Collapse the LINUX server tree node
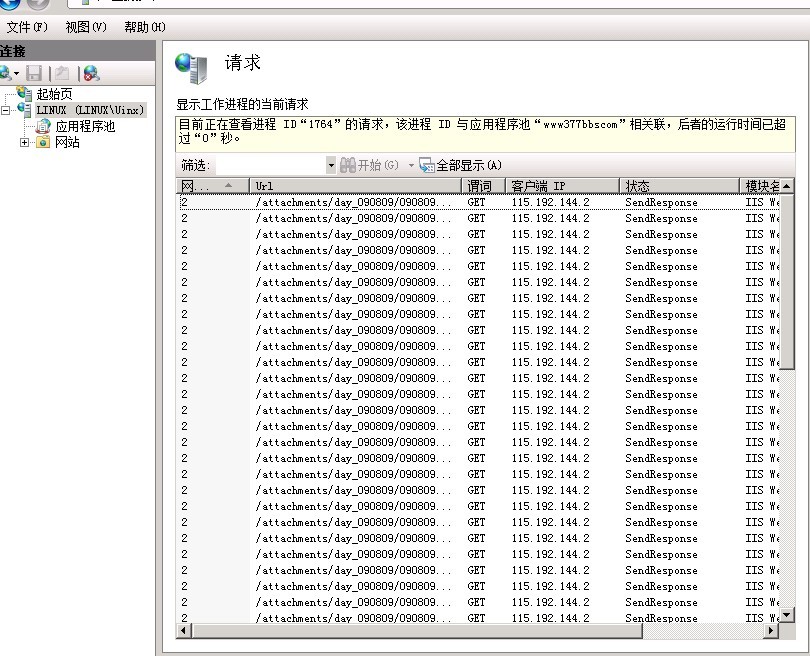 click(6, 110)
